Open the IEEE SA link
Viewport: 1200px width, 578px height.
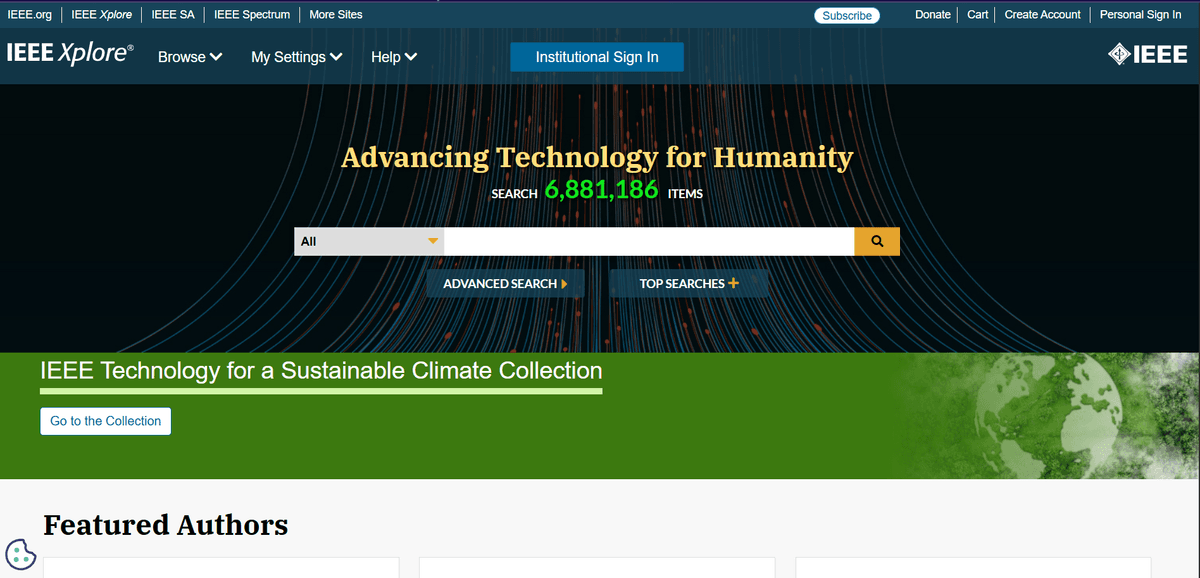coord(173,15)
